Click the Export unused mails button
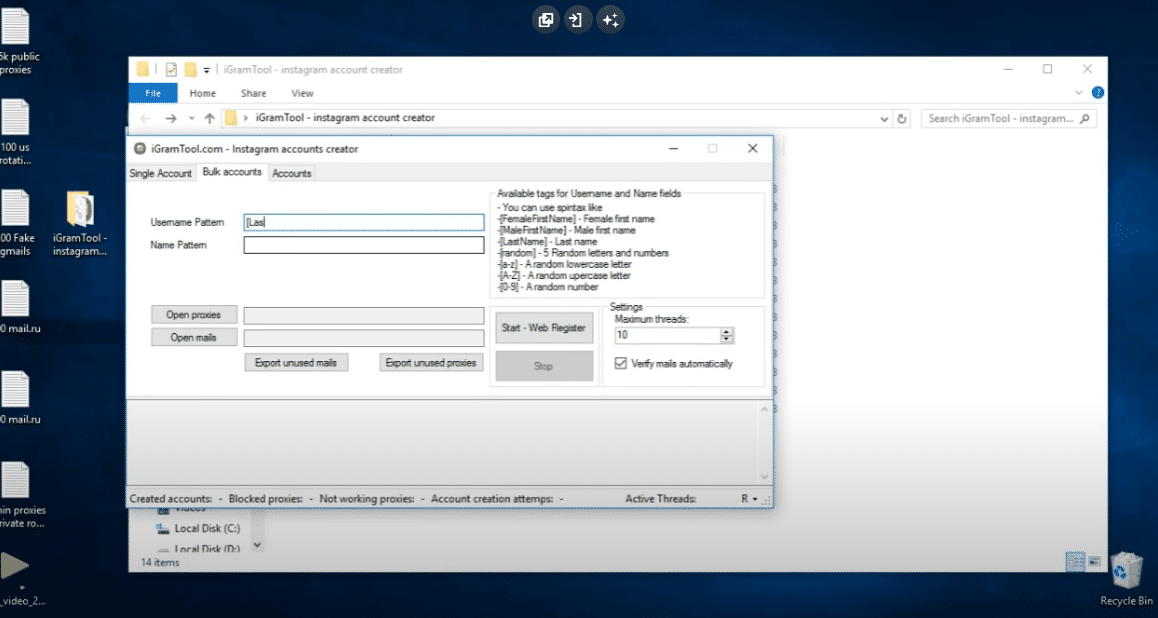This screenshot has height=618, width=1158. (x=296, y=363)
